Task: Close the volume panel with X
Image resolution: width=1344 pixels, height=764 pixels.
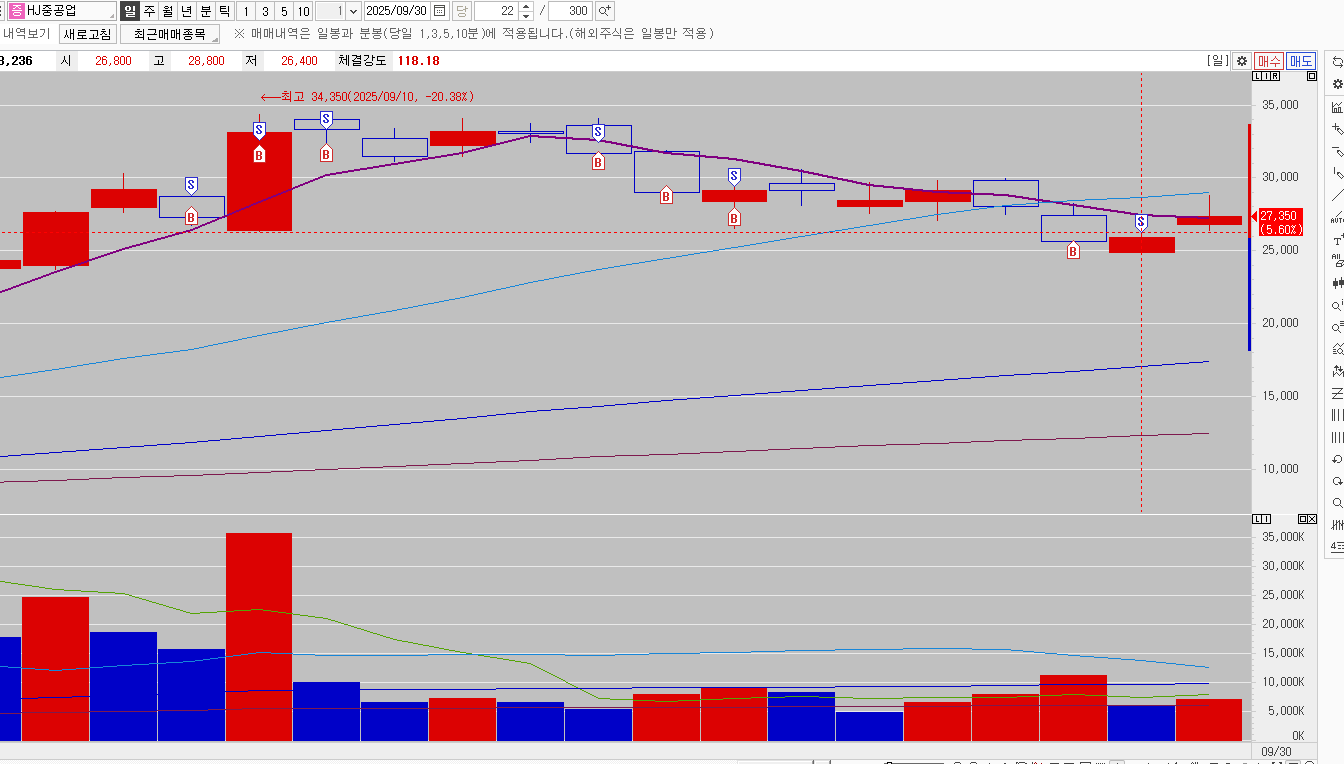Action: tap(1312, 519)
